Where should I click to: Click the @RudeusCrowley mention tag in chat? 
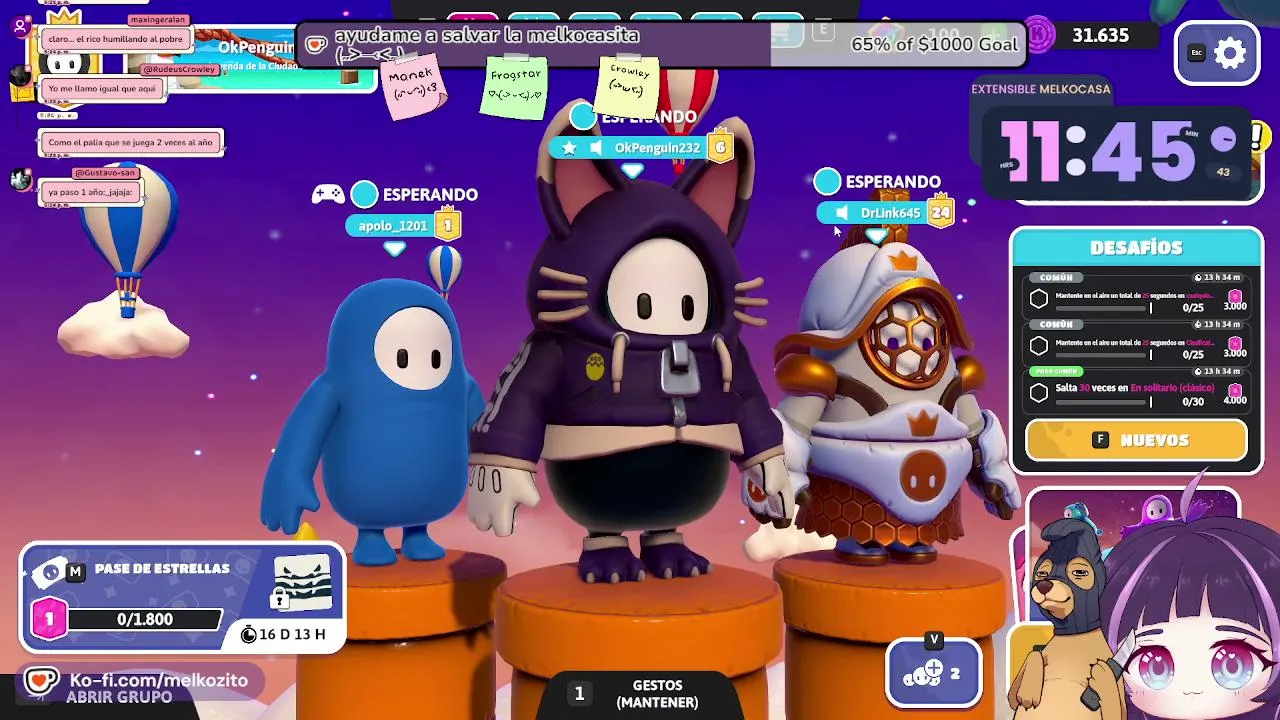[x=180, y=69]
